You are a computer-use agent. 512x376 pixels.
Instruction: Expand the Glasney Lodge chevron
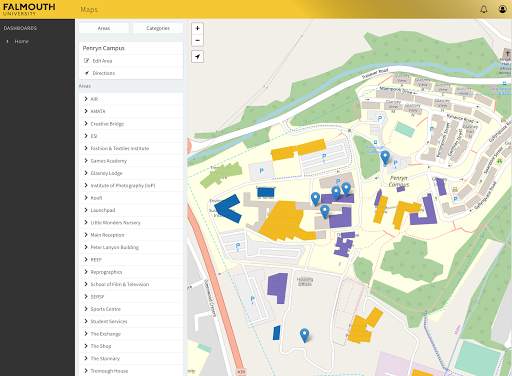86,173
